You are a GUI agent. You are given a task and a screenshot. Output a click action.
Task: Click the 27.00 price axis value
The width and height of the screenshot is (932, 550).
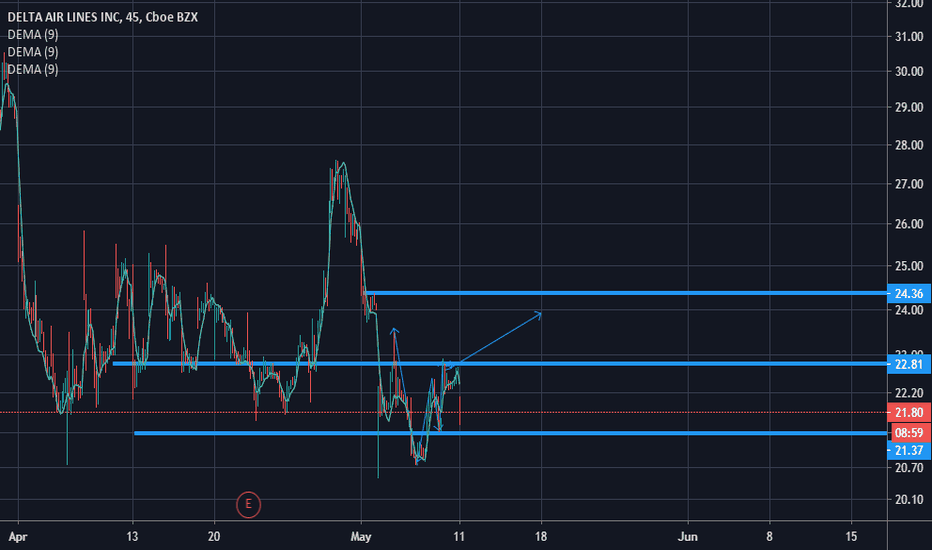click(x=909, y=184)
